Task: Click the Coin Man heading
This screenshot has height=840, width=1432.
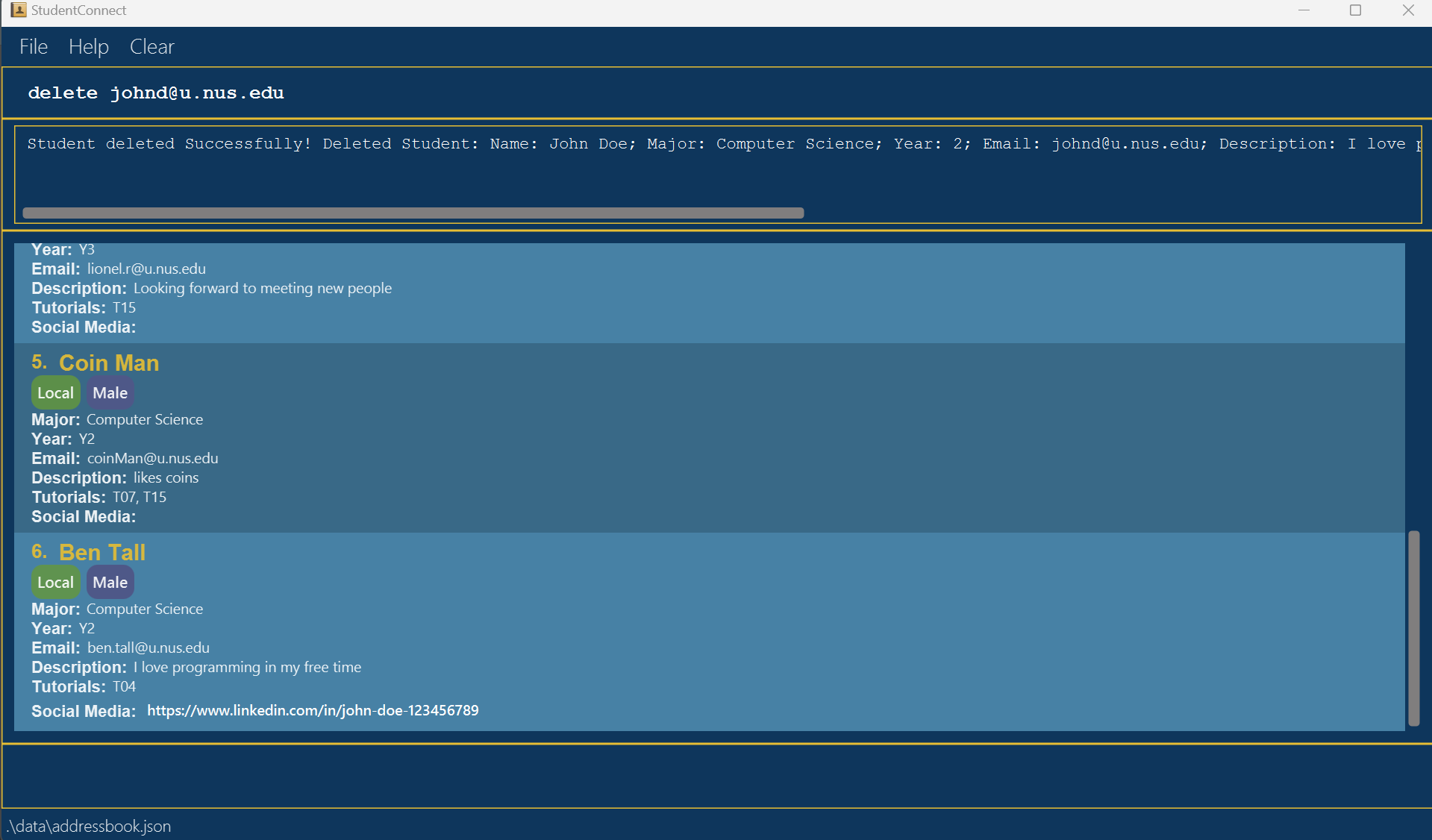Action: click(x=109, y=363)
